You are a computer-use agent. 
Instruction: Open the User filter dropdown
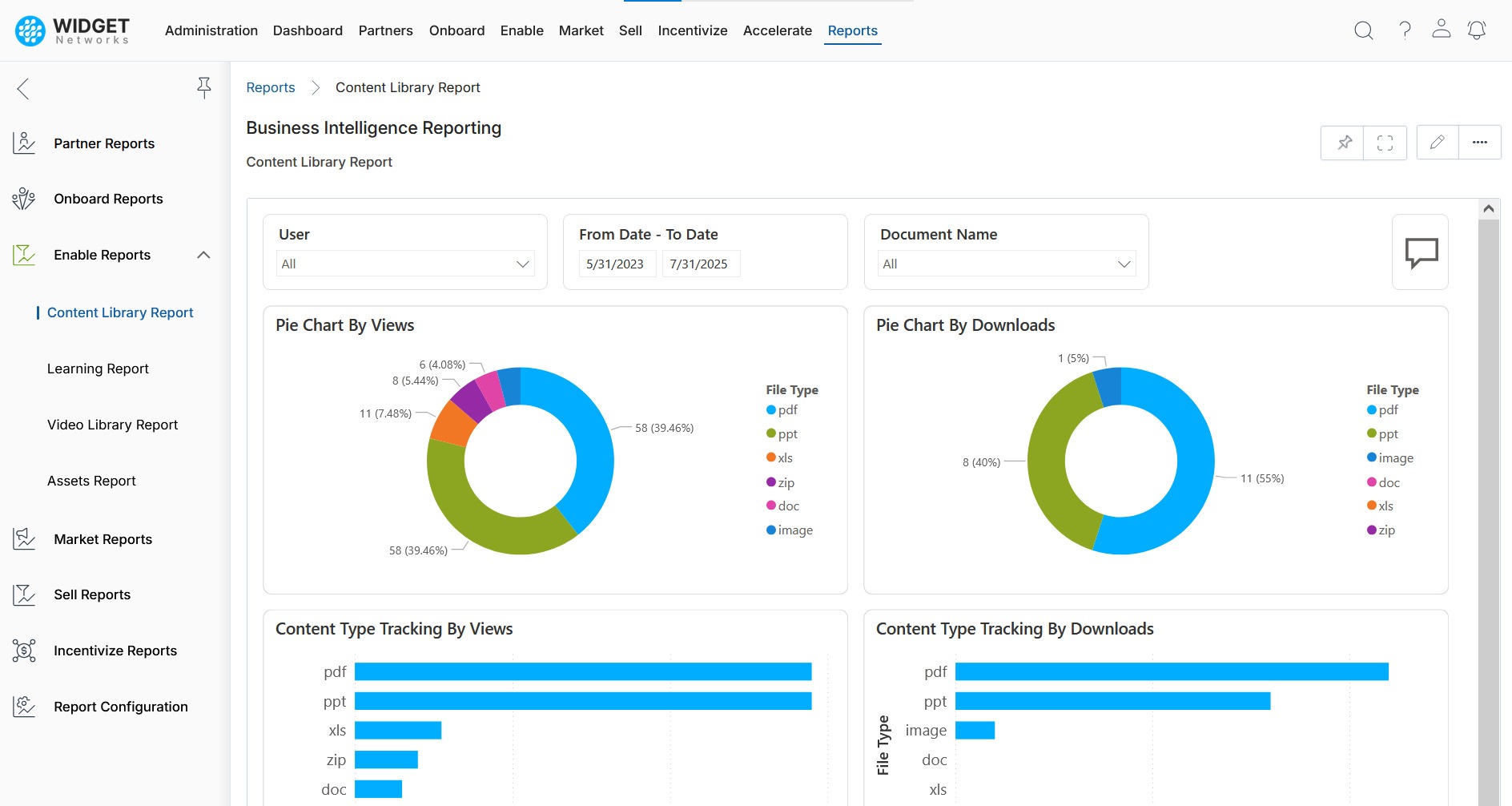coord(405,264)
